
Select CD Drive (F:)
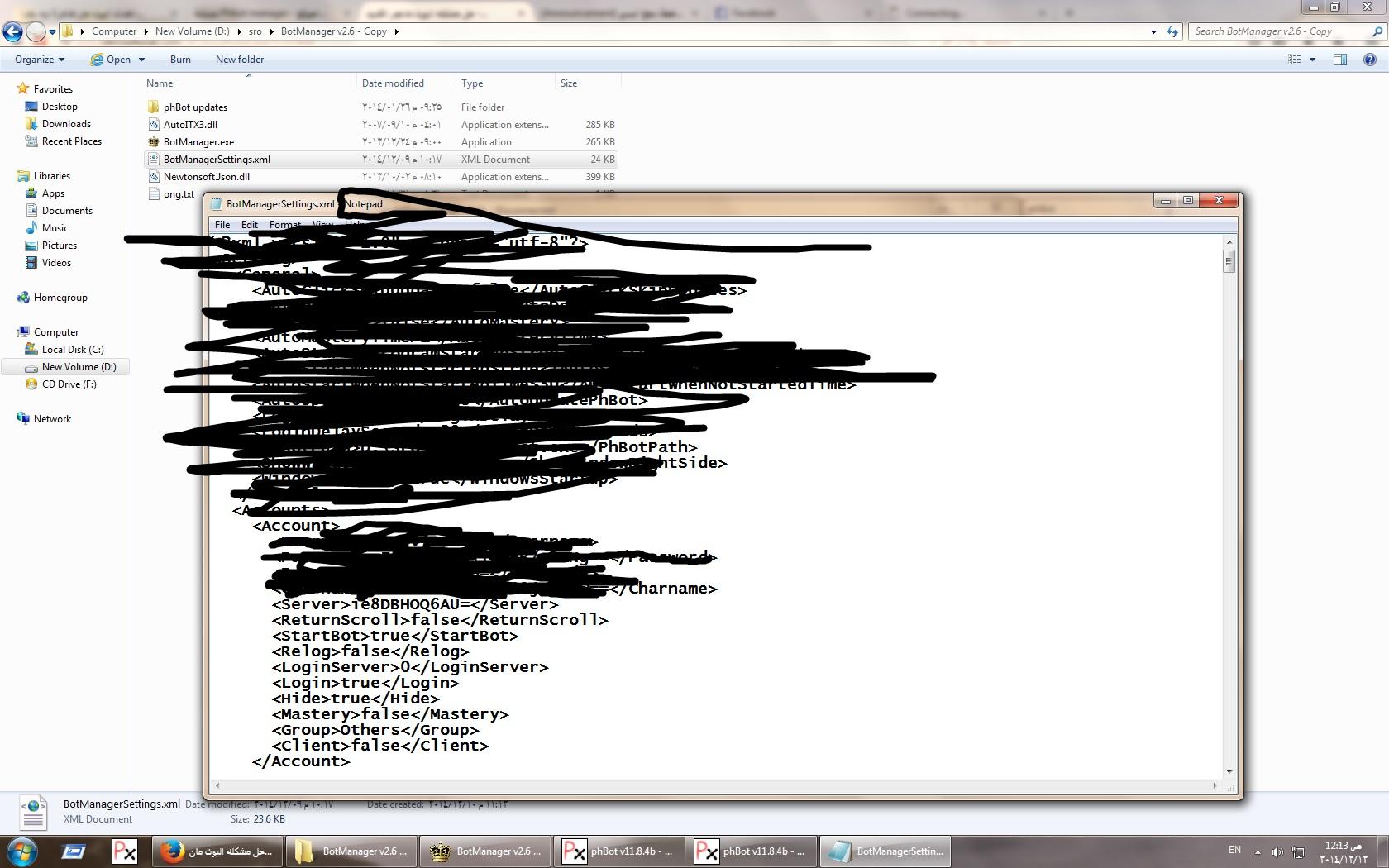click(69, 384)
